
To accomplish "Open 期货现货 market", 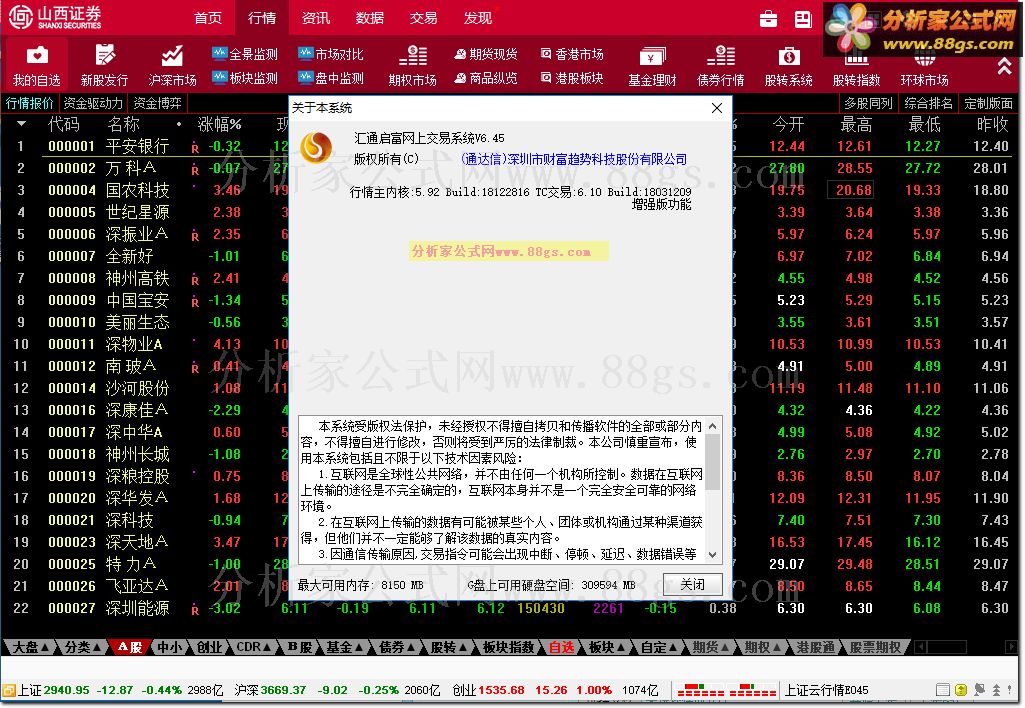I will tap(486, 54).
